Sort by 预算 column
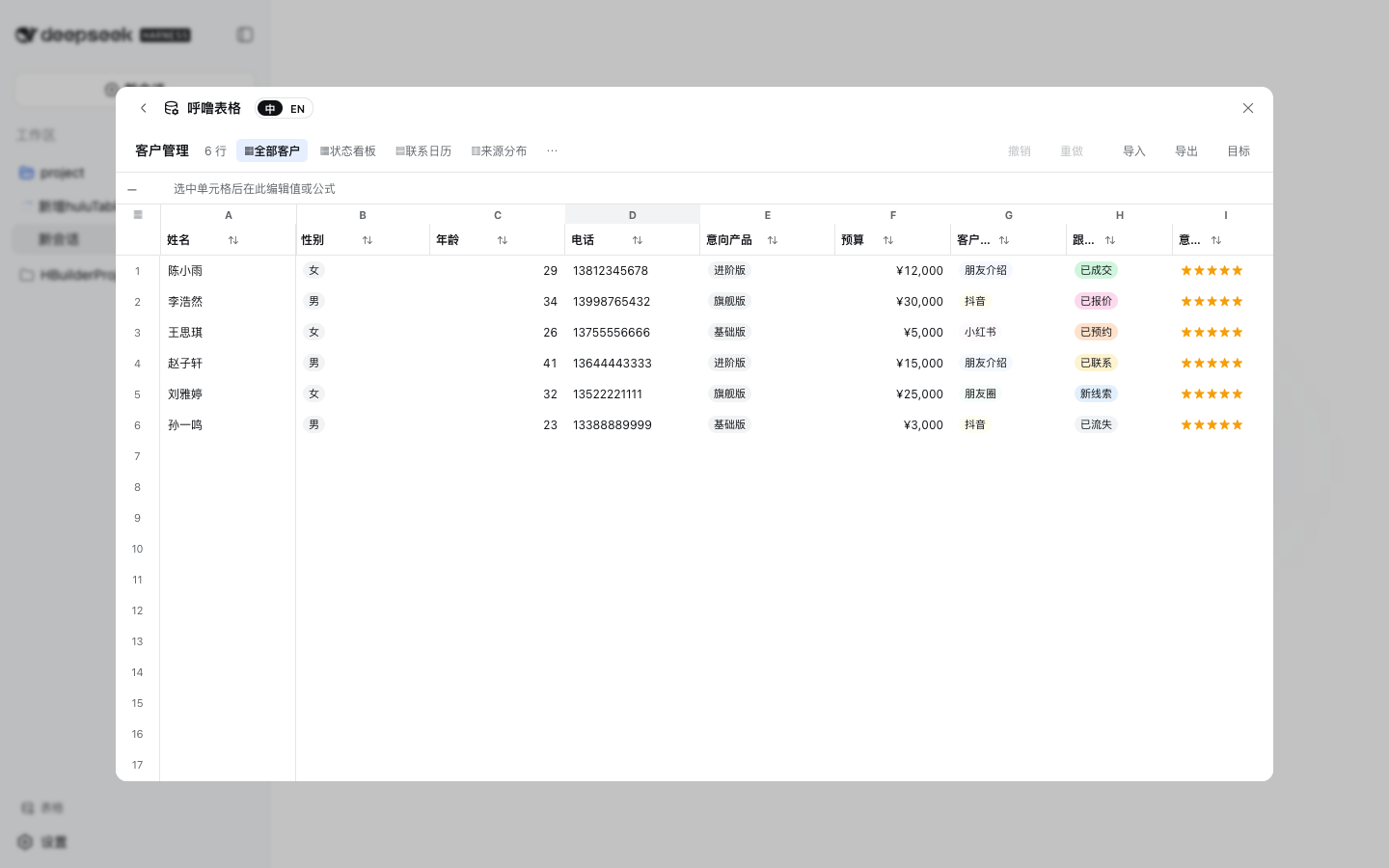This screenshot has height=868, width=1389. pyautogui.click(x=887, y=240)
